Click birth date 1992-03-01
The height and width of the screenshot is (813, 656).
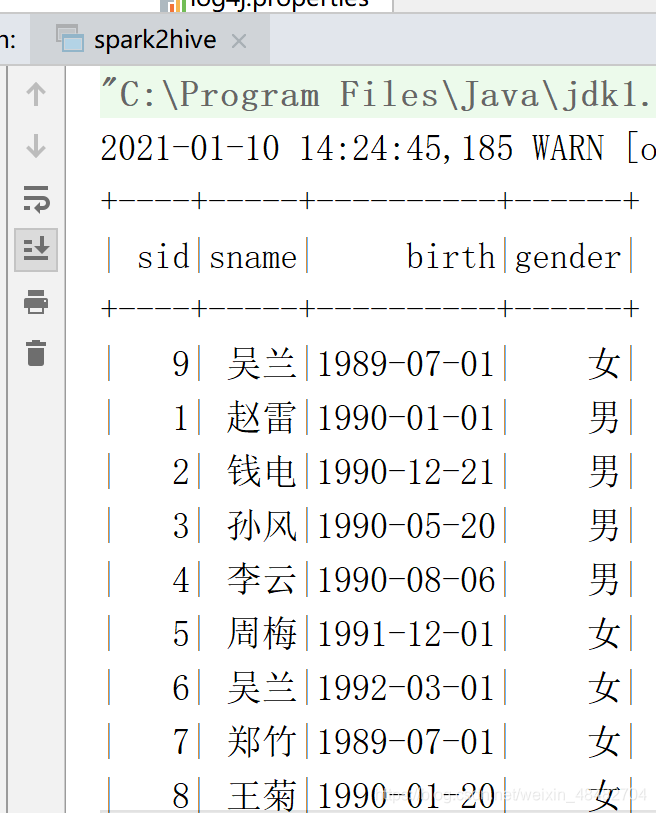[x=406, y=688]
